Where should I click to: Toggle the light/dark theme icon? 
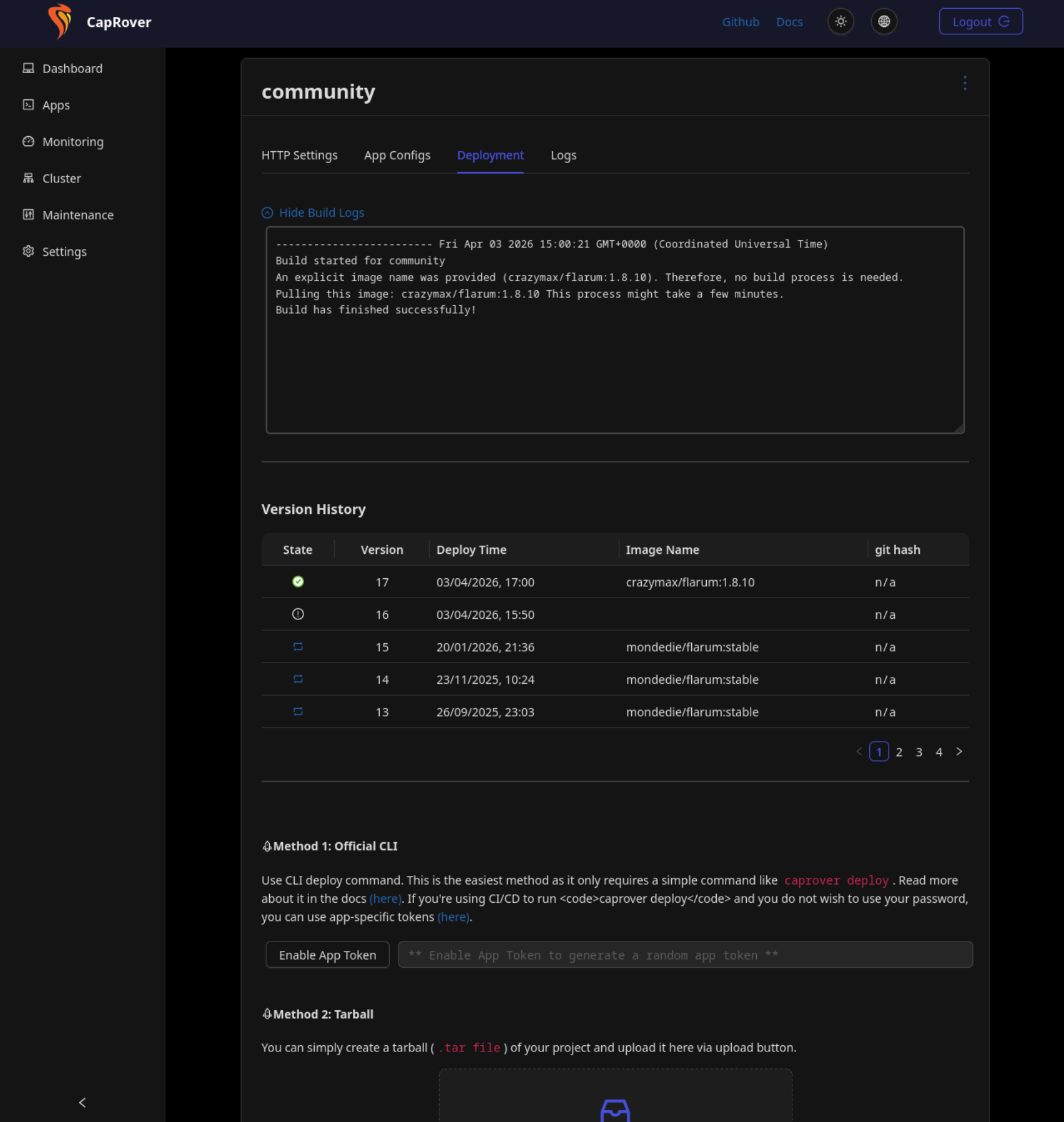pos(840,22)
